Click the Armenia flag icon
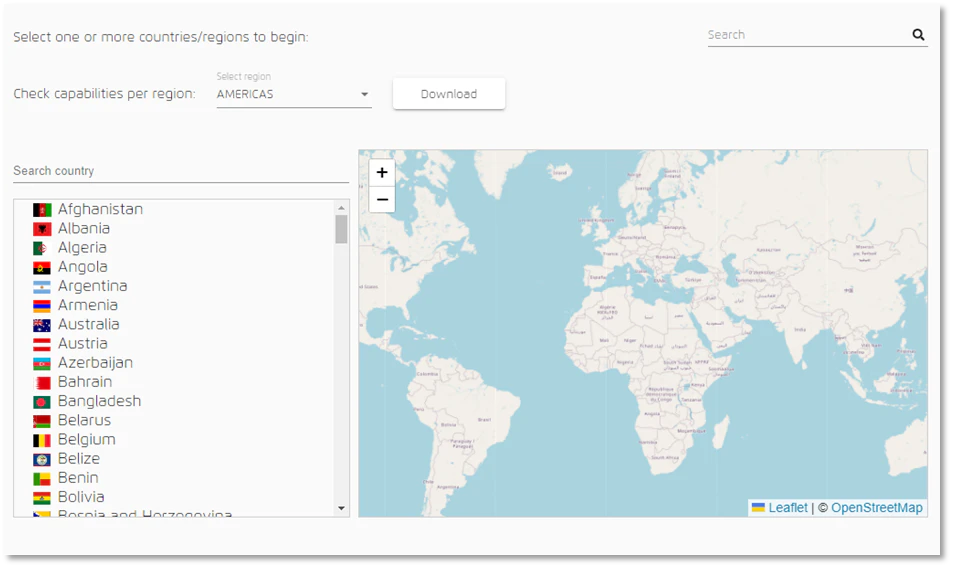This screenshot has height=568, width=953. (x=42, y=306)
